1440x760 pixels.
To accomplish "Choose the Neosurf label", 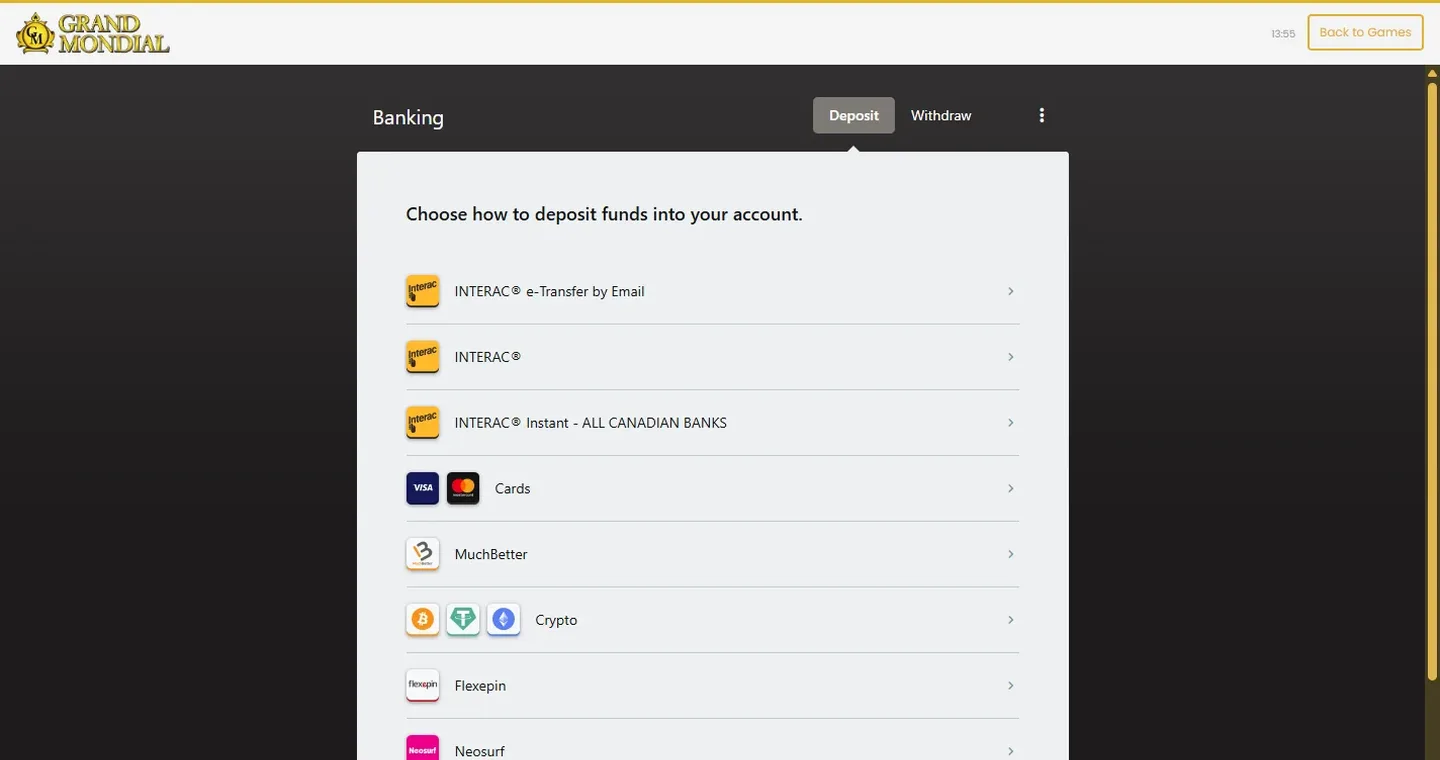I will (479, 751).
